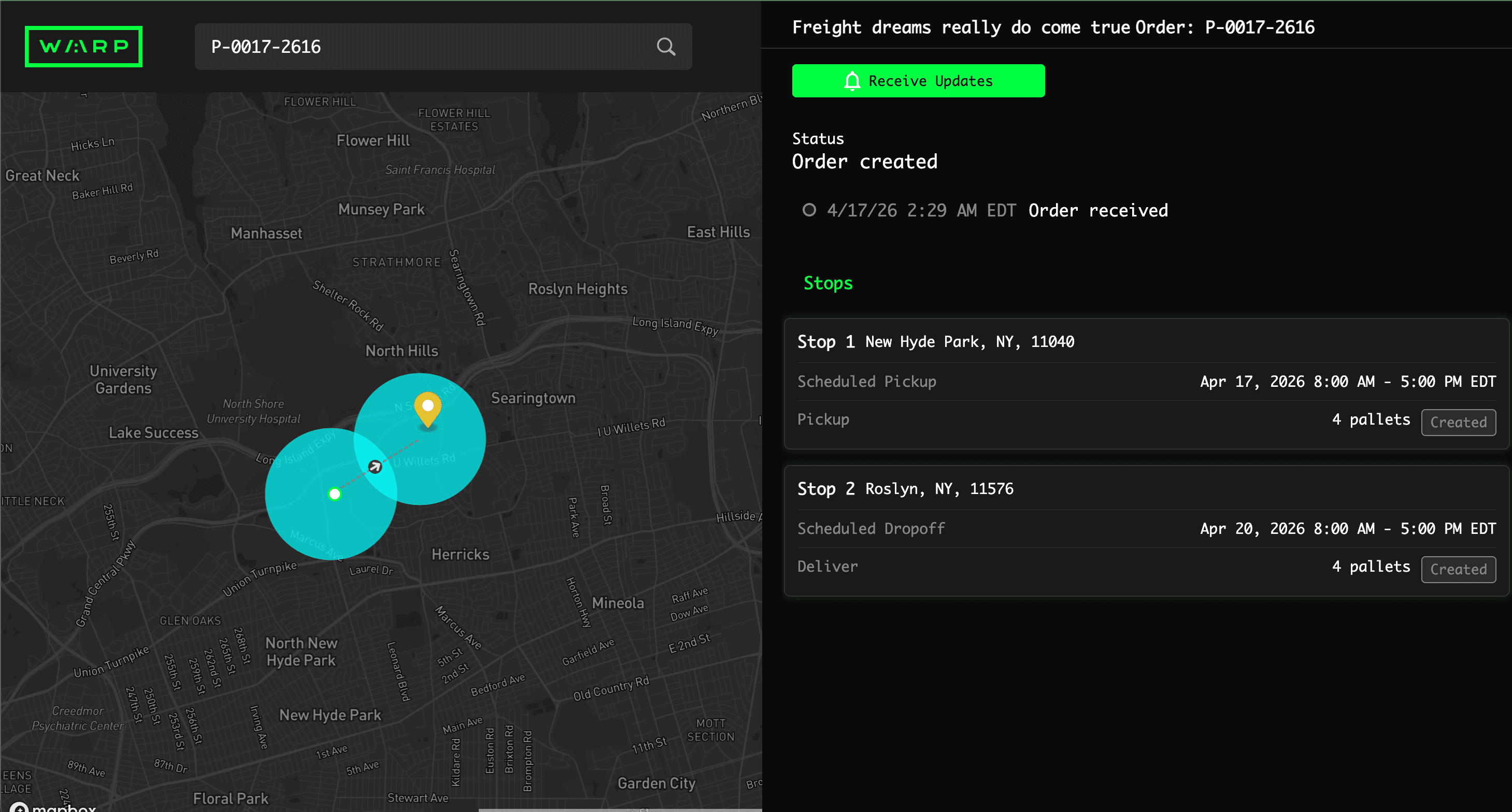Click the North Hills label on map
This screenshot has height=812, width=1512.
click(x=402, y=351)
